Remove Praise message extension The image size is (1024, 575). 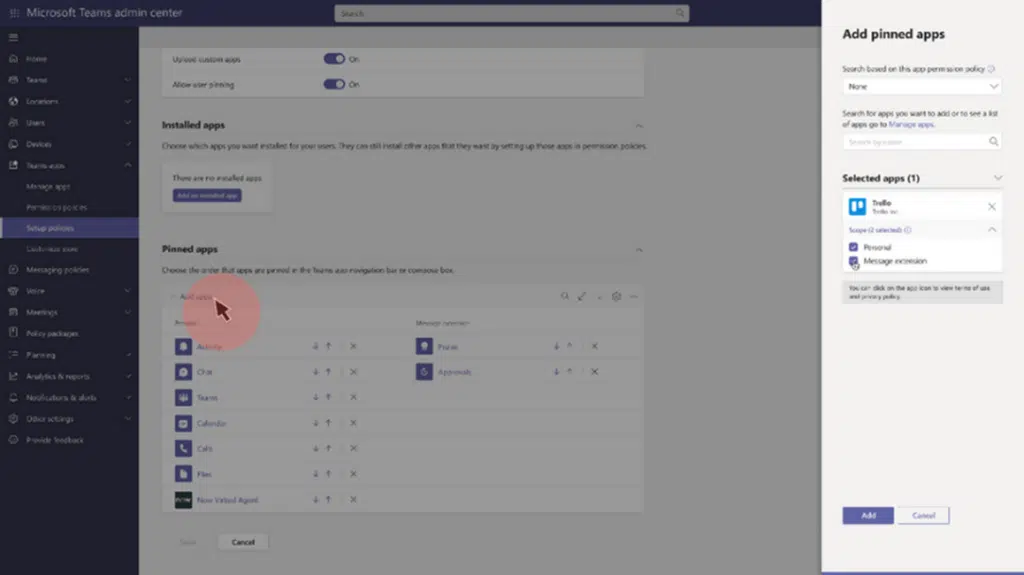(x=594, y=346)
